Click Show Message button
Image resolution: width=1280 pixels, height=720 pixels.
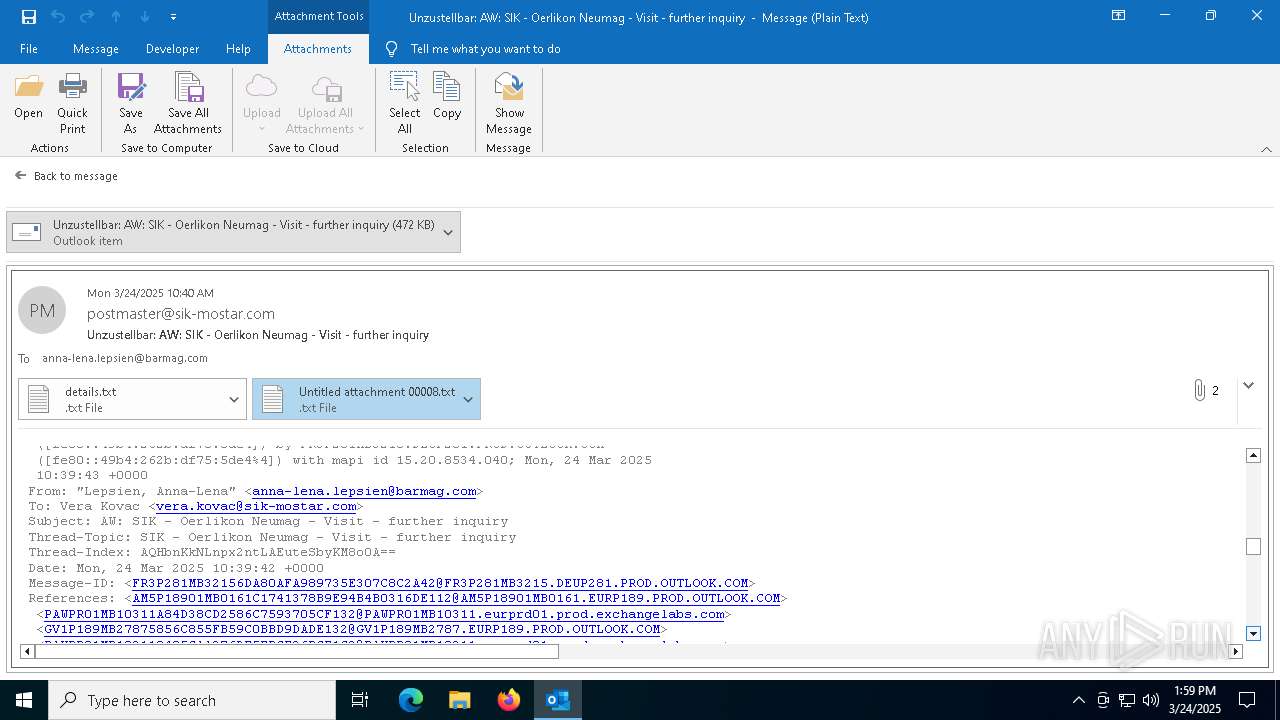tap(509, 102)
